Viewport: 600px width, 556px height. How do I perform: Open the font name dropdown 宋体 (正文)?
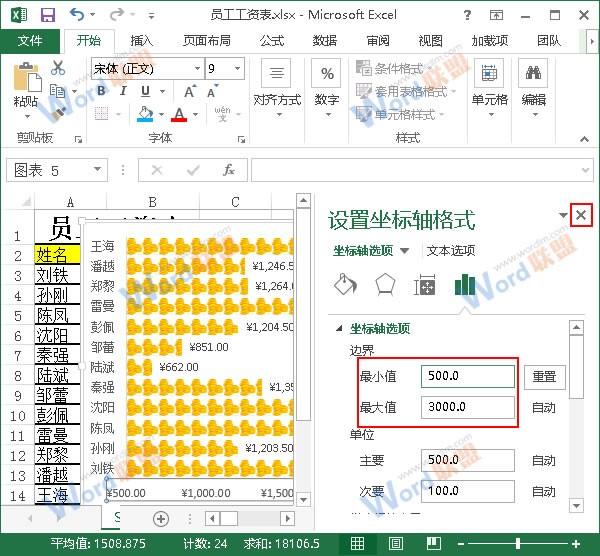(197, 68)
